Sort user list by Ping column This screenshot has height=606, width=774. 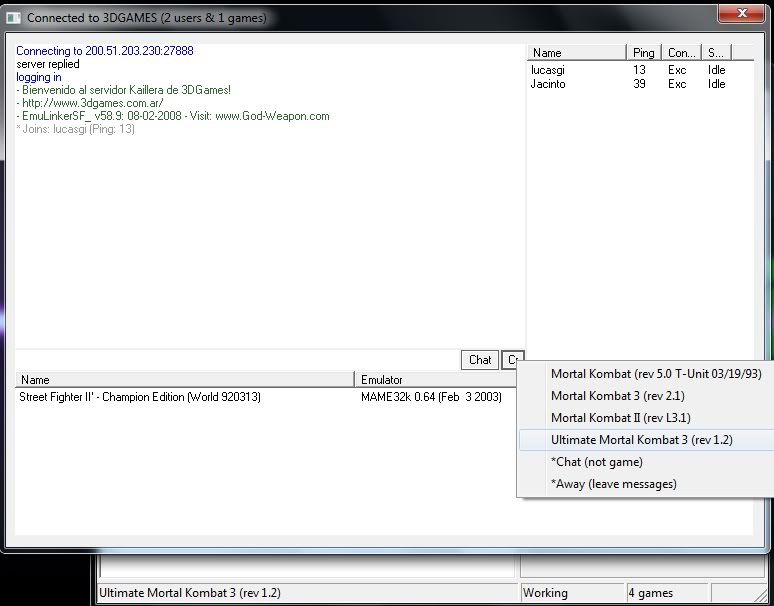pyautogui.click(x=644, y=52)
